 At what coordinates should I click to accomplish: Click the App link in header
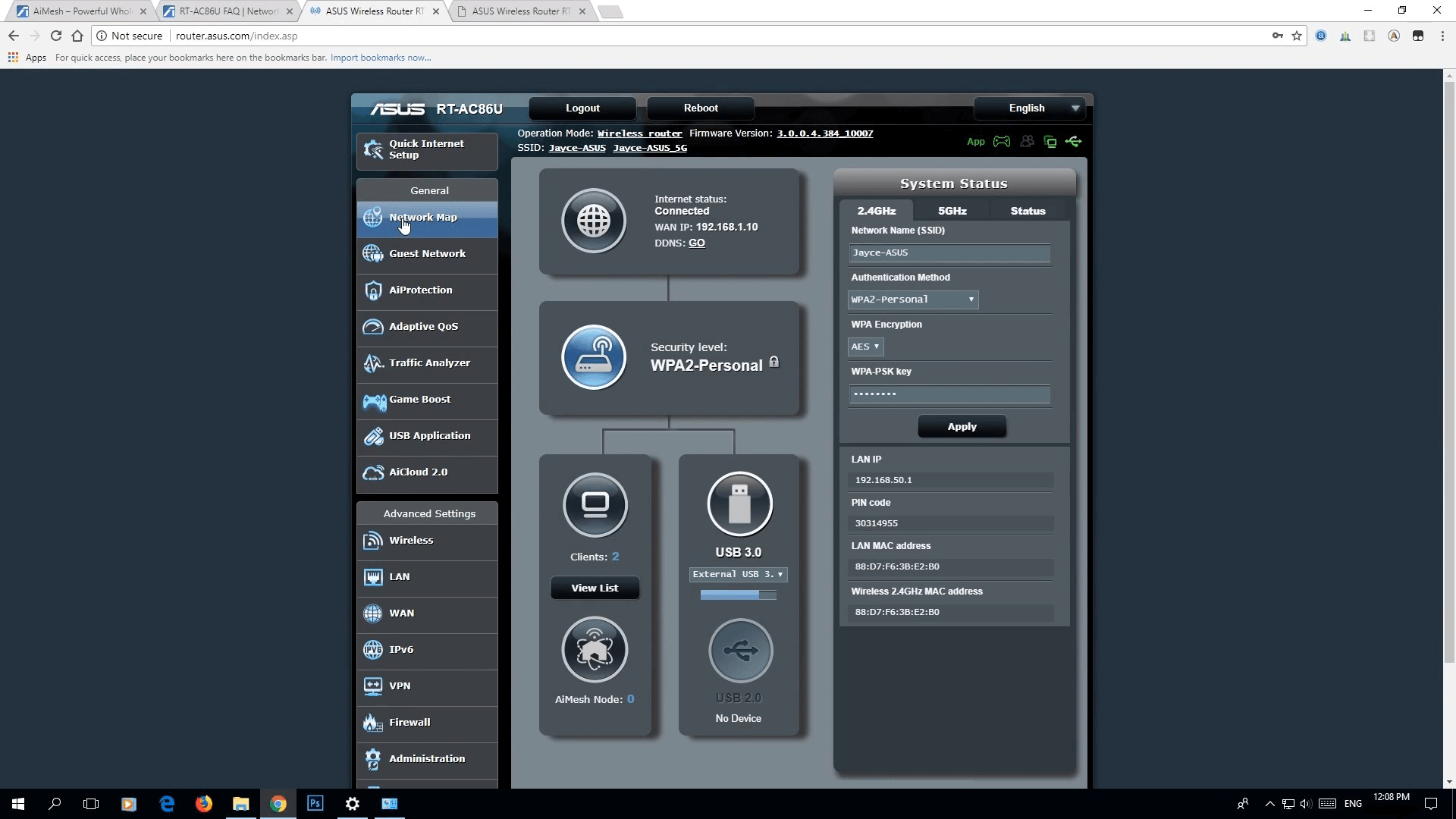(976, 142)
